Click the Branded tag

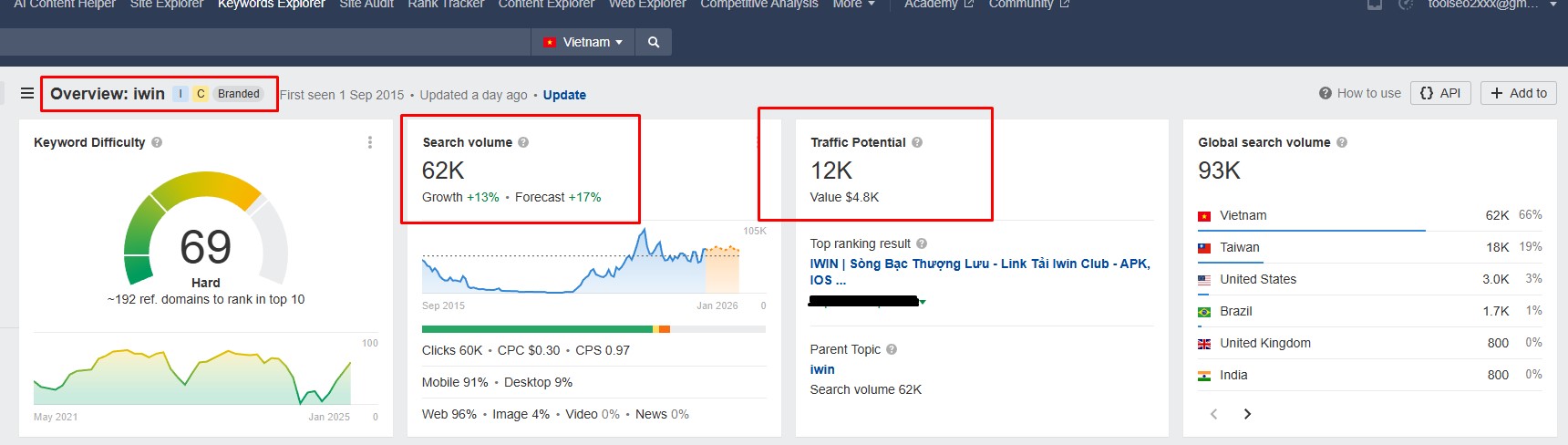239,94
